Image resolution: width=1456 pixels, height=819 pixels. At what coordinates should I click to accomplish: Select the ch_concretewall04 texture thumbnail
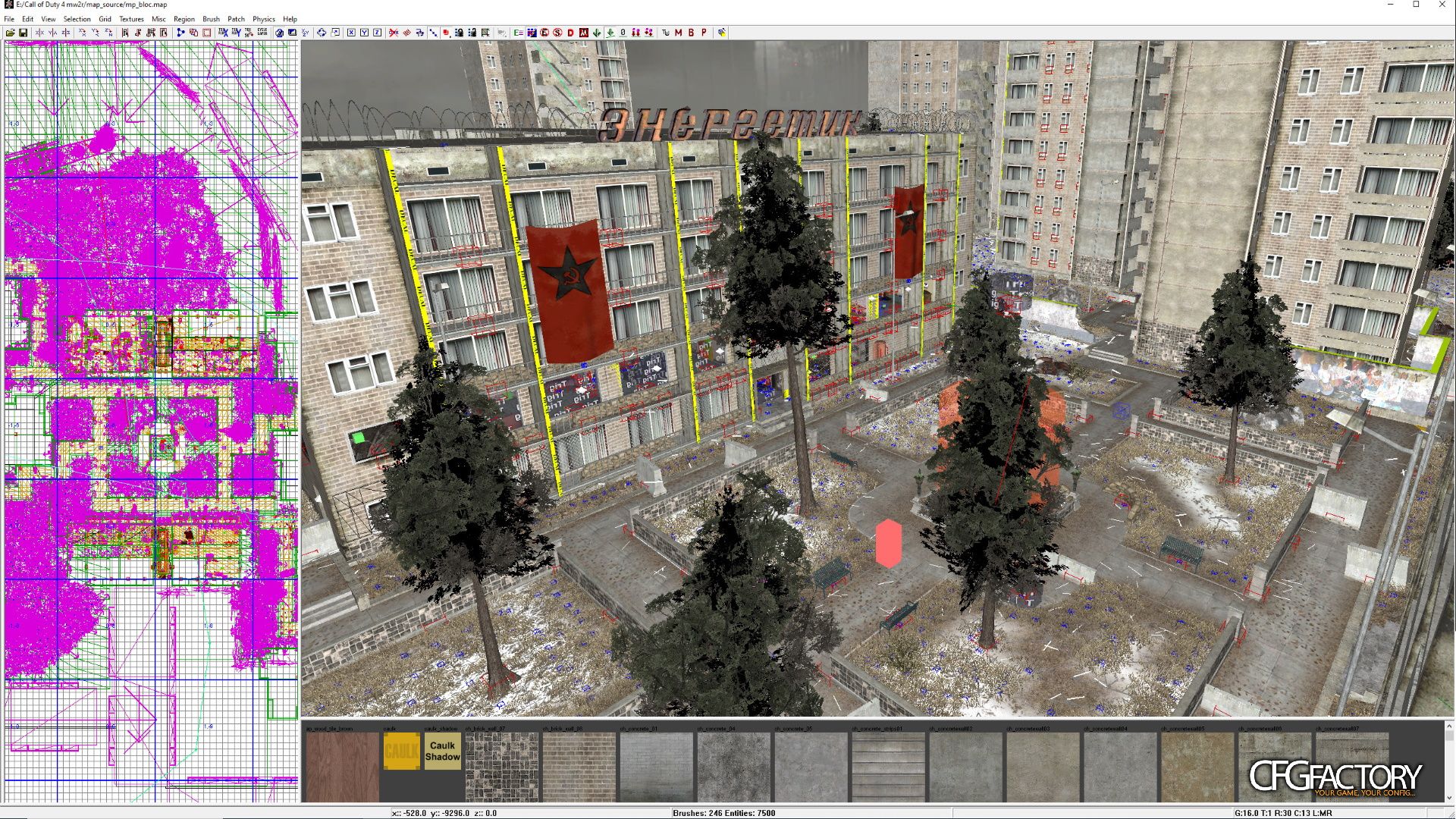click(x=1121, y=767)
